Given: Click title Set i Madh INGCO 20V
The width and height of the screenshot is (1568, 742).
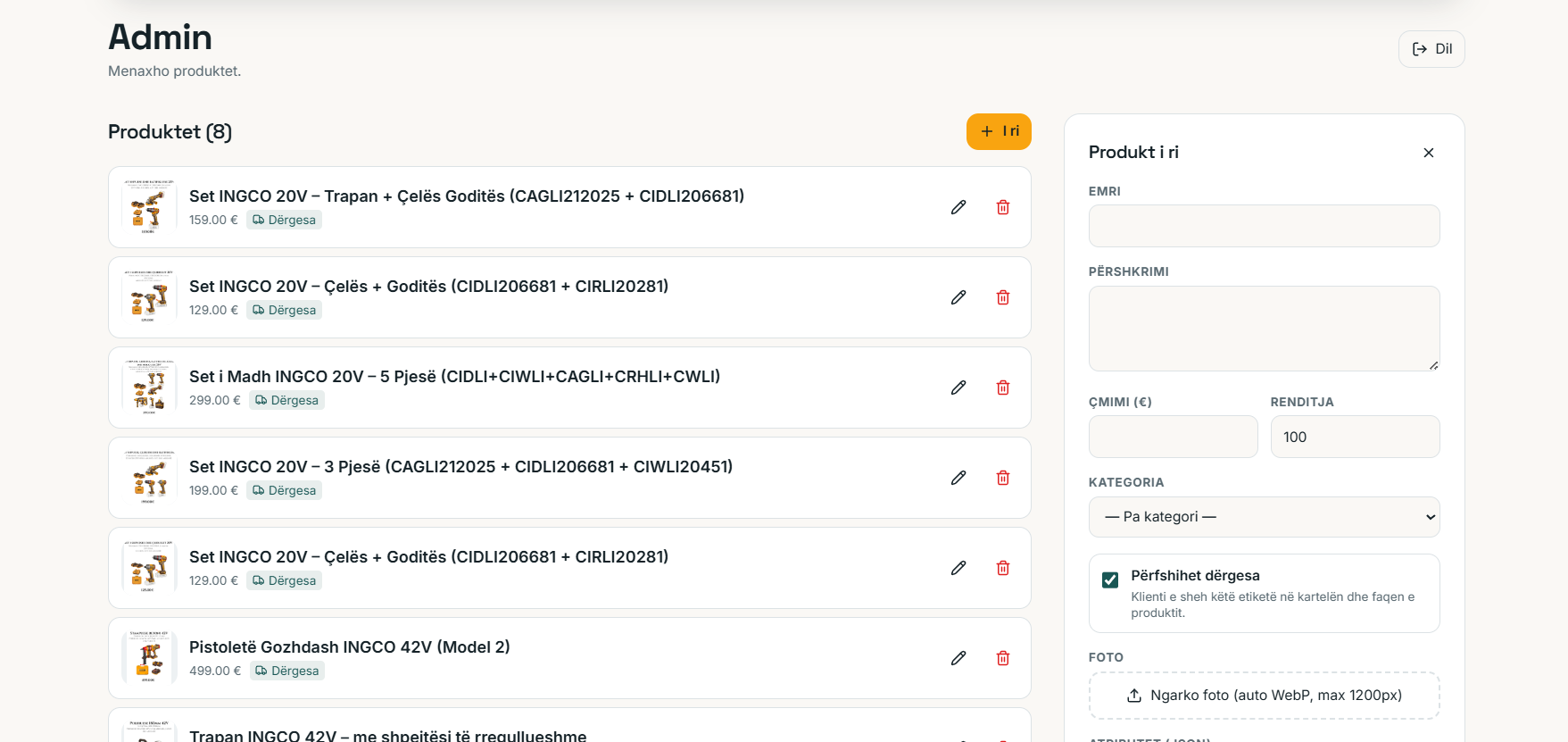Looking at the screenshot, I should [454, 376].
